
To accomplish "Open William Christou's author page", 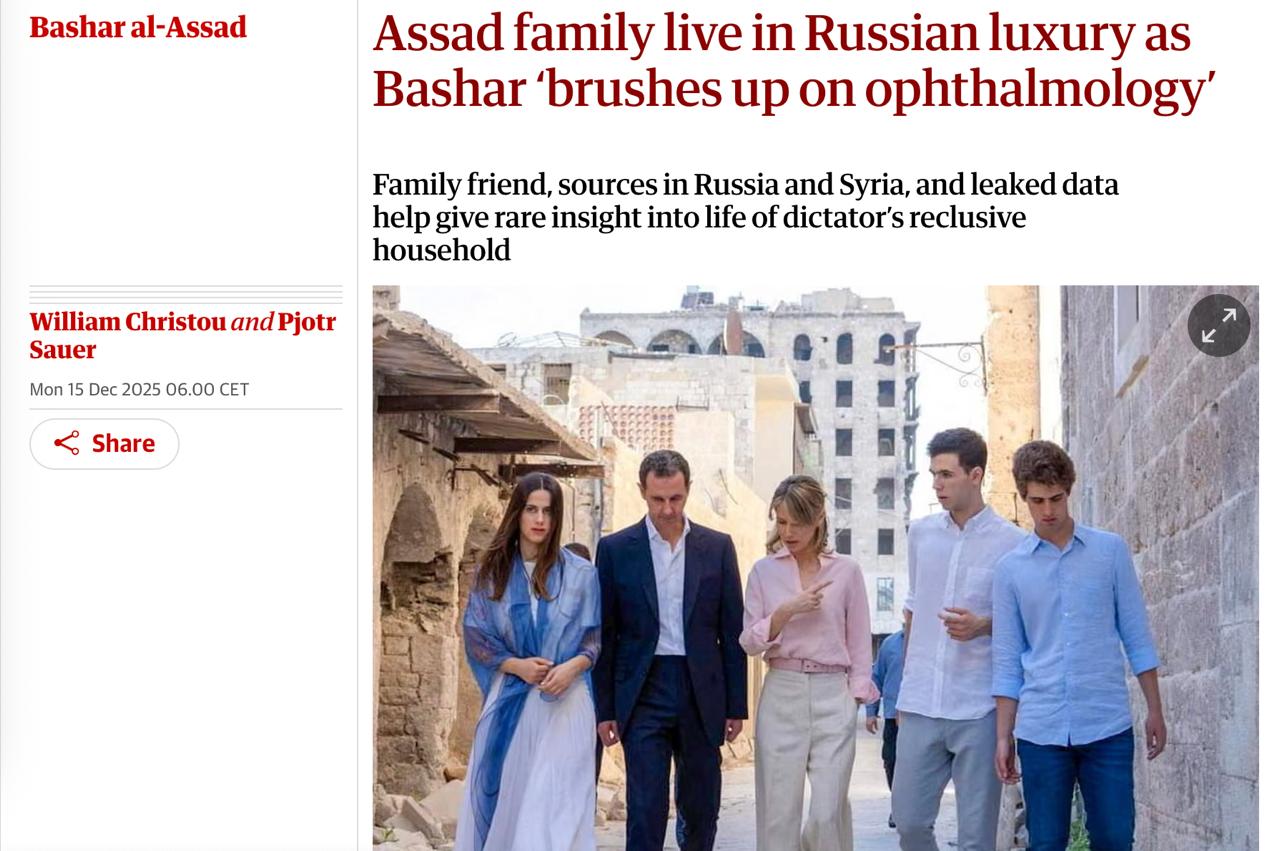I will 128,322.
